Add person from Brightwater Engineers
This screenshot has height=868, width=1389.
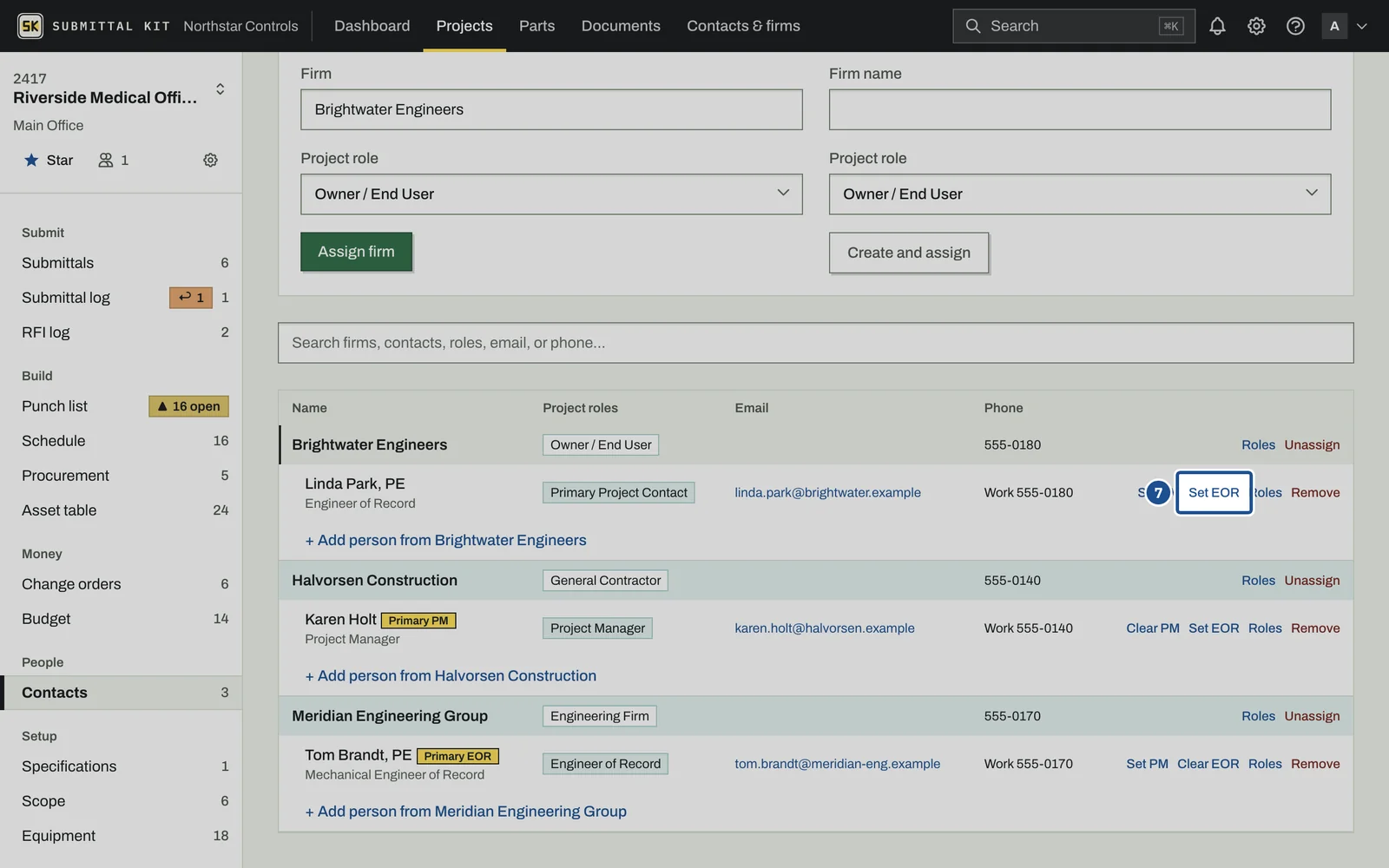[x=445, y=540]
